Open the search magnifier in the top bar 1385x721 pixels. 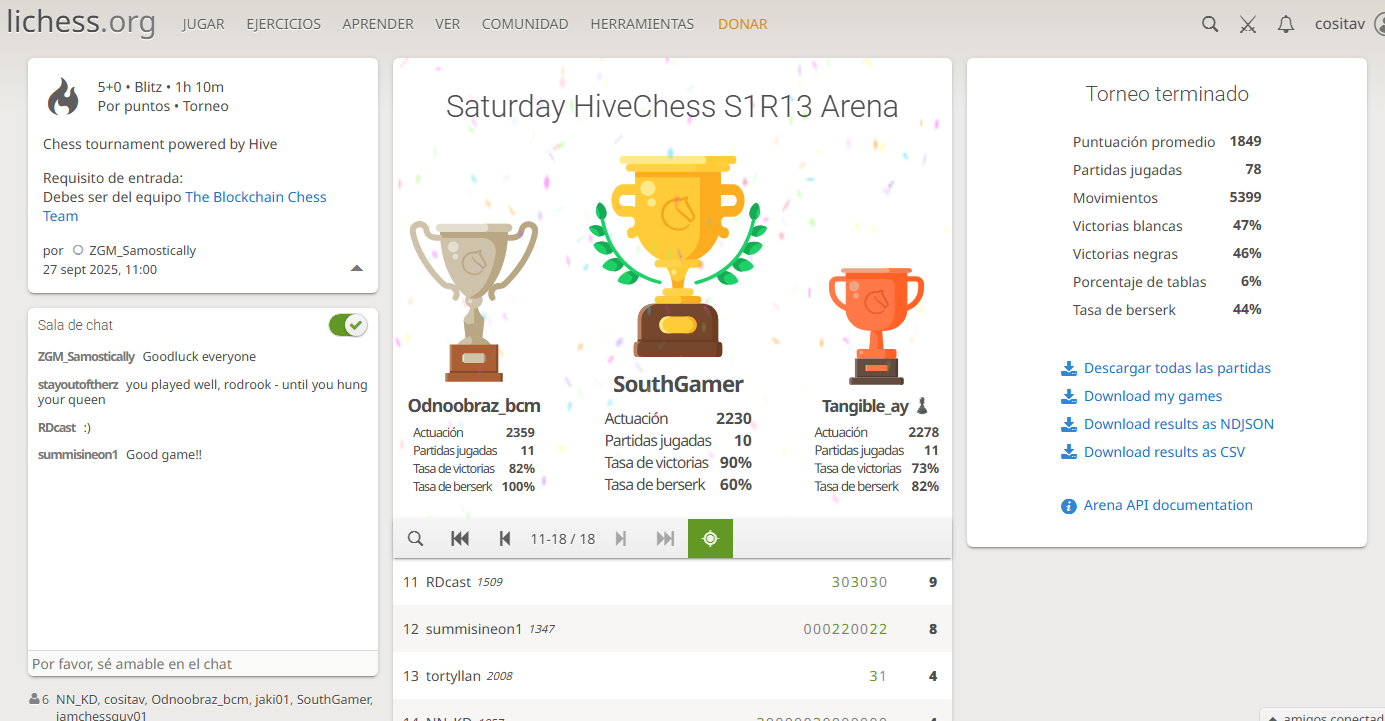click(1210, 25)
